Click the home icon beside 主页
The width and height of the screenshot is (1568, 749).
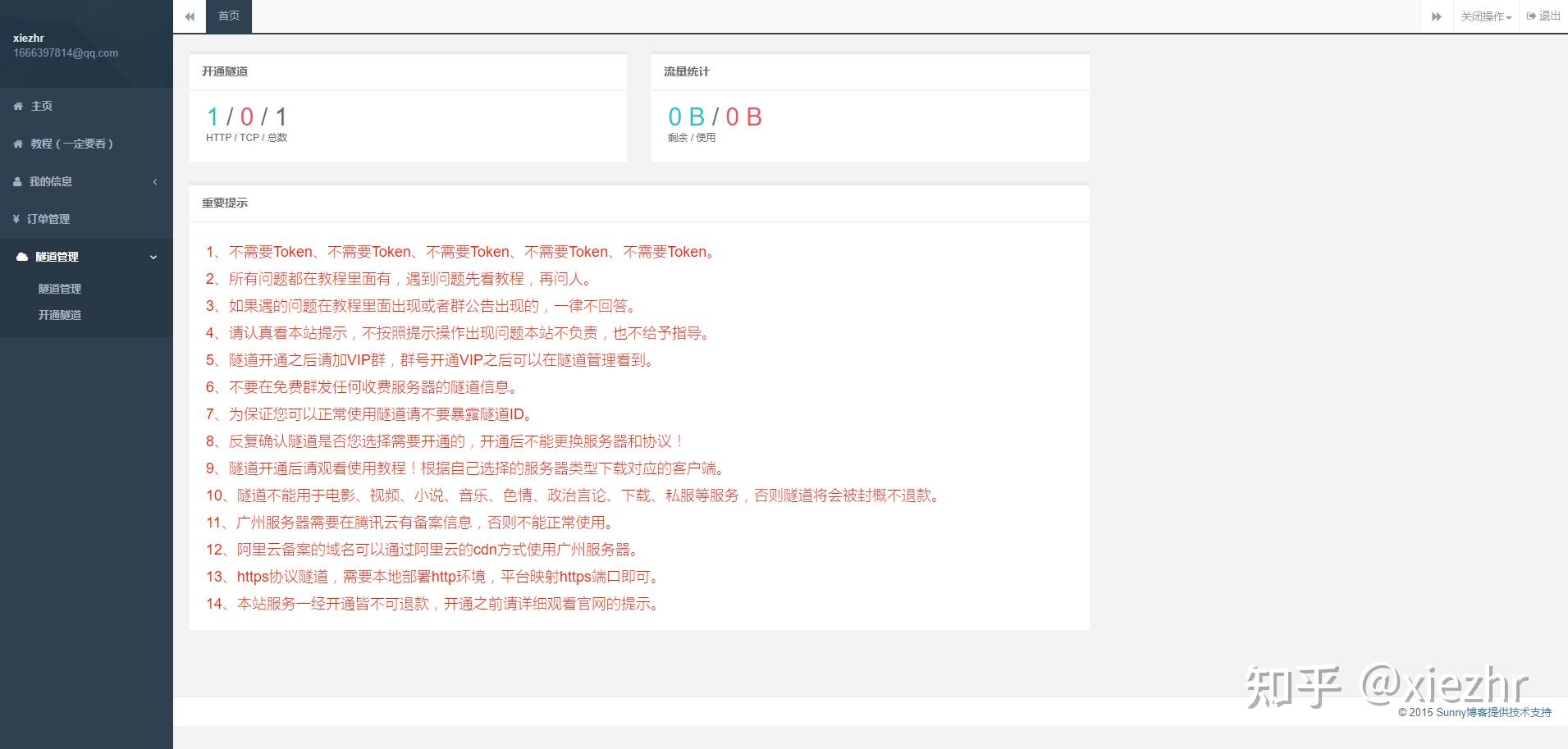17,106
